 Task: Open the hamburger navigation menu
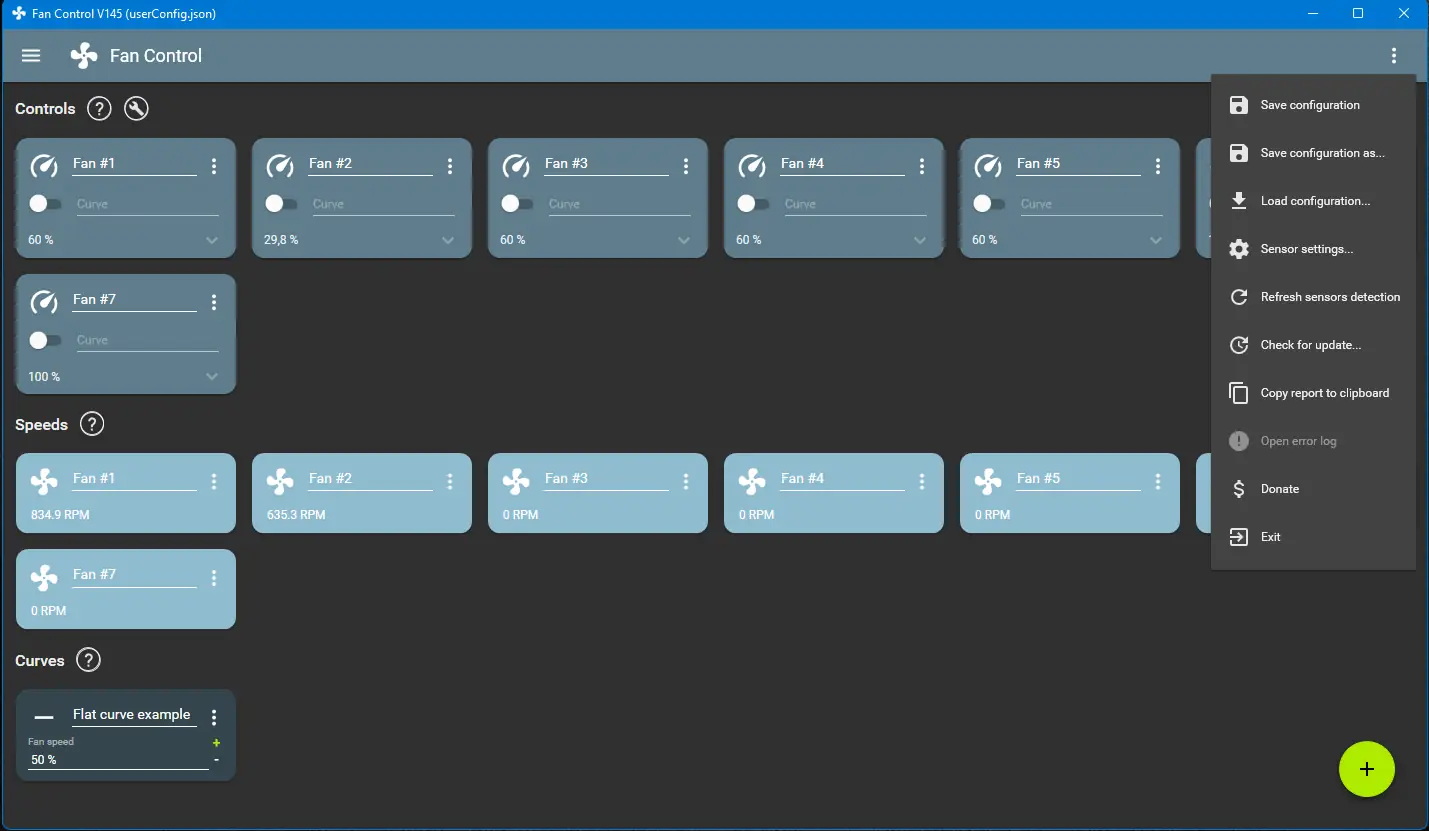(31, 56)
